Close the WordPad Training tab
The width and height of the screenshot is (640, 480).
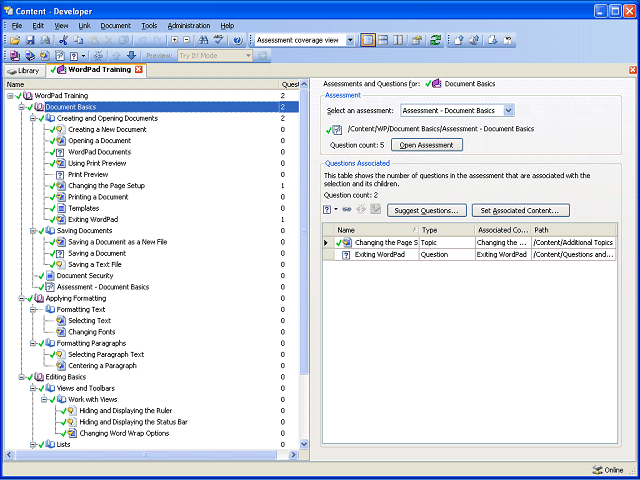(138, 69)
